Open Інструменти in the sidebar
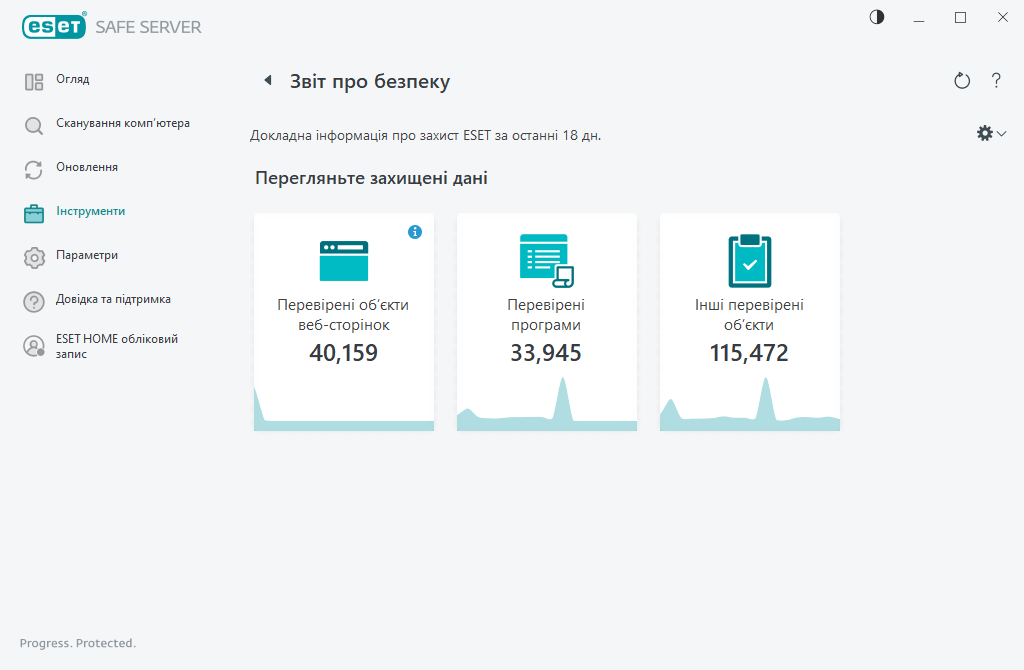1024x670 pixels. (x=90, y=212)
